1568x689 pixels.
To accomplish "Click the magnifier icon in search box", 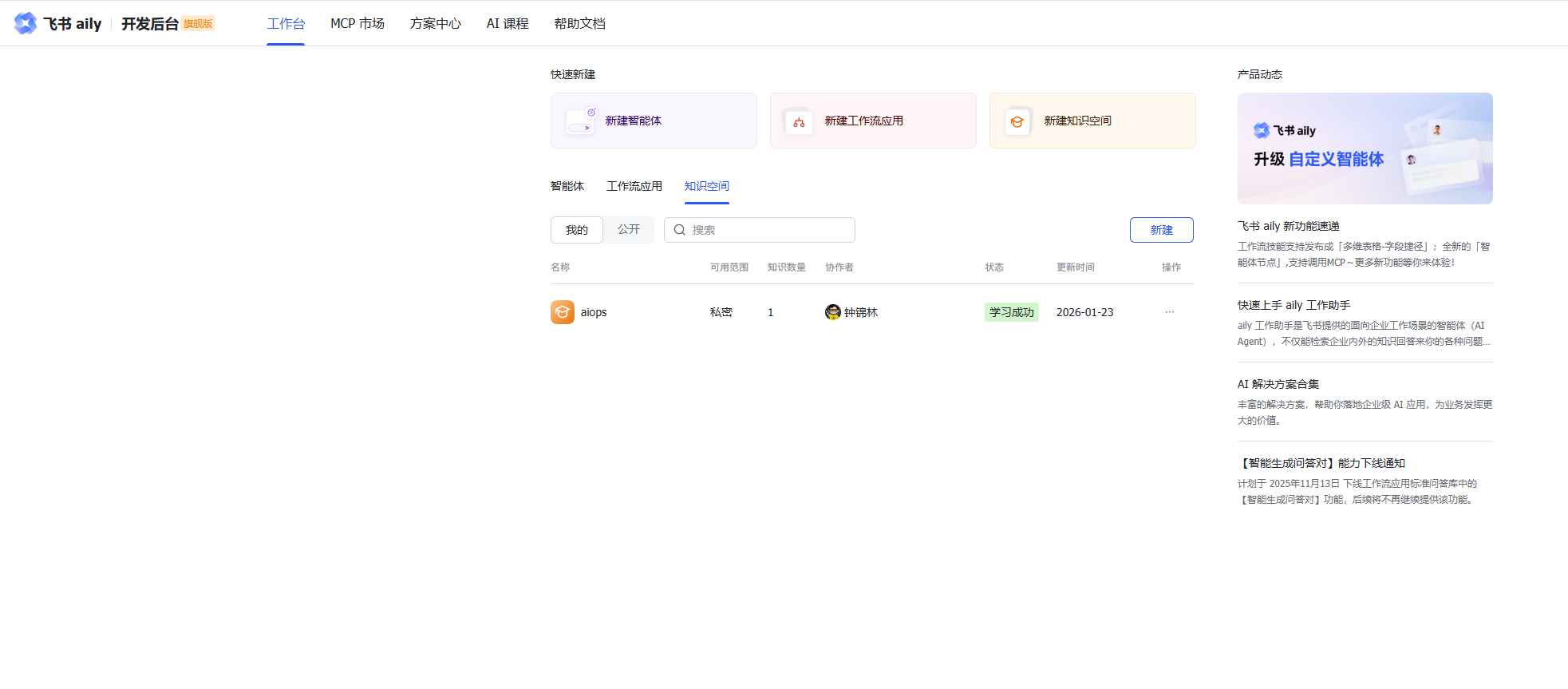I will pos(680,230).
